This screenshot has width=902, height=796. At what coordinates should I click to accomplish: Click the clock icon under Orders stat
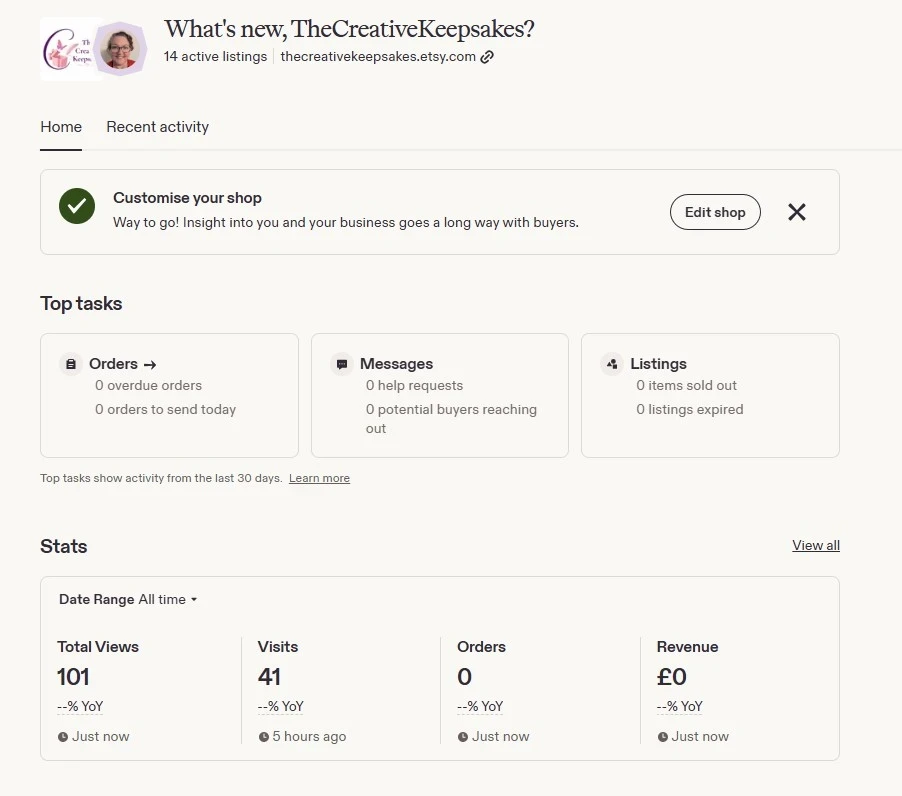click(x=463, y=737)
